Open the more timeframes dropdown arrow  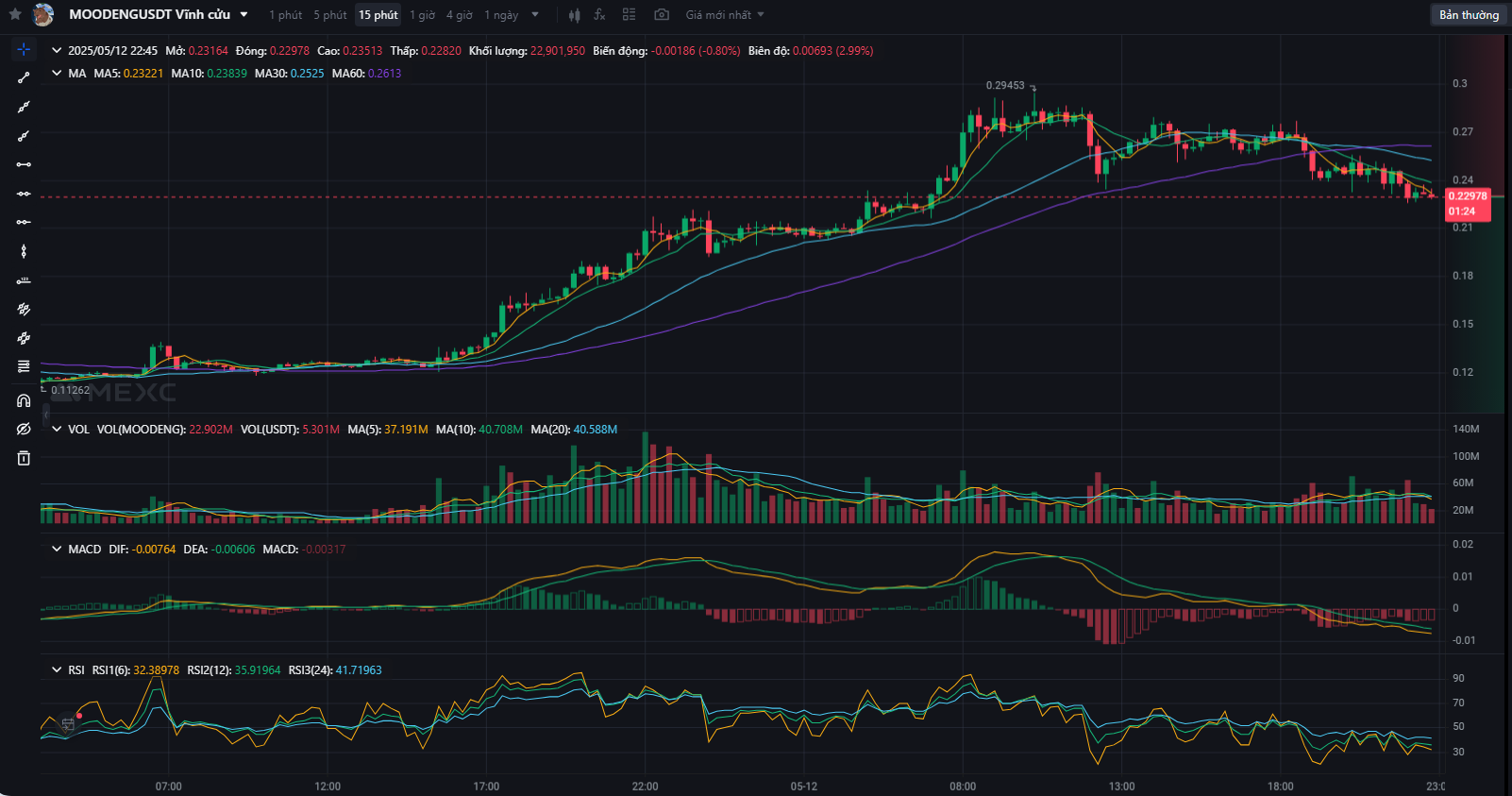click(x=535, y=15)
